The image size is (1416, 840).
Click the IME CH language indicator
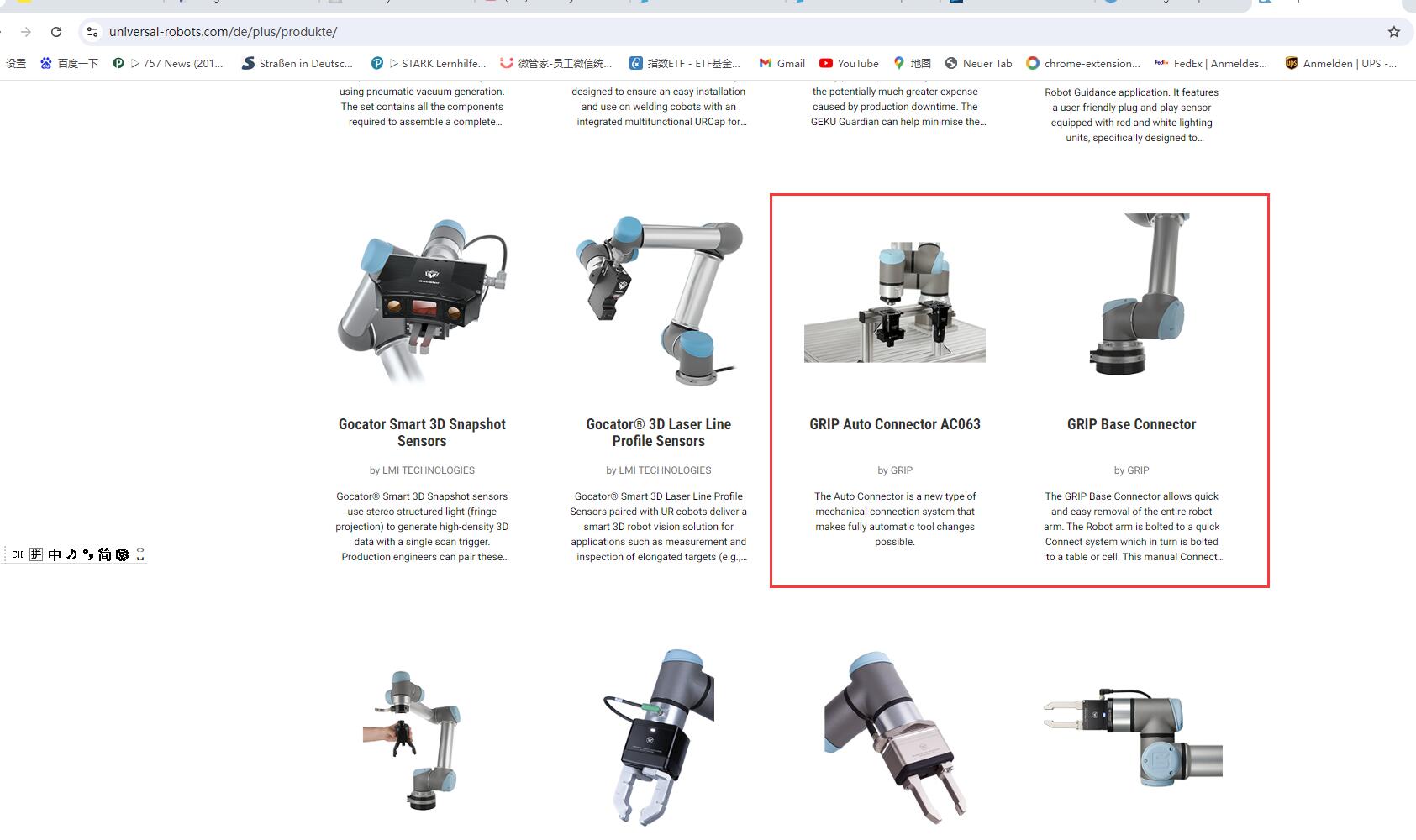18,554
